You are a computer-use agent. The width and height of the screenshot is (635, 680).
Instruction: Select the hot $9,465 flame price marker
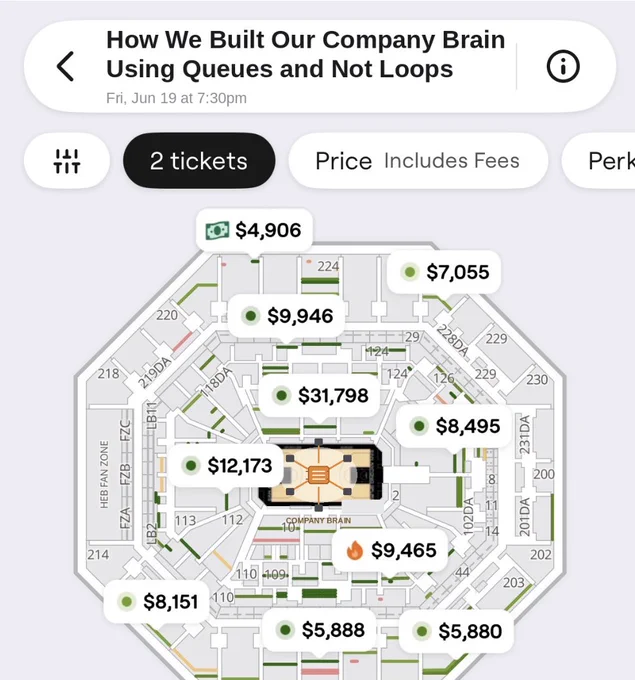390,550
